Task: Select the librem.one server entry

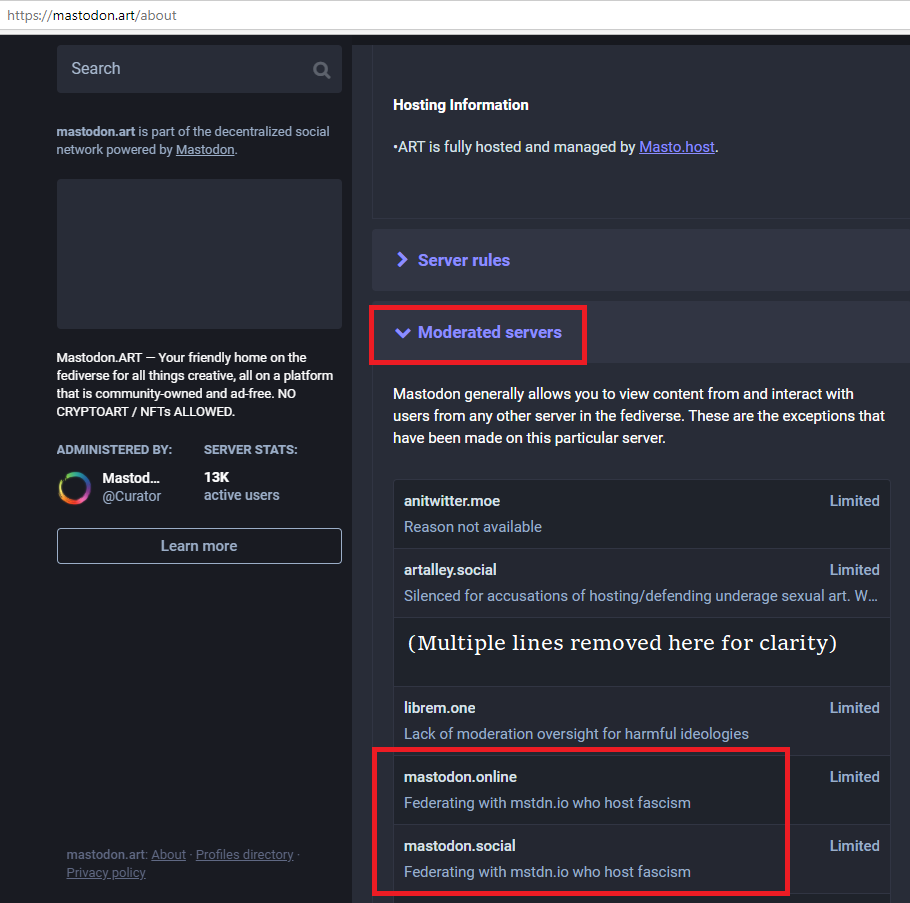Action: [641, 720]
